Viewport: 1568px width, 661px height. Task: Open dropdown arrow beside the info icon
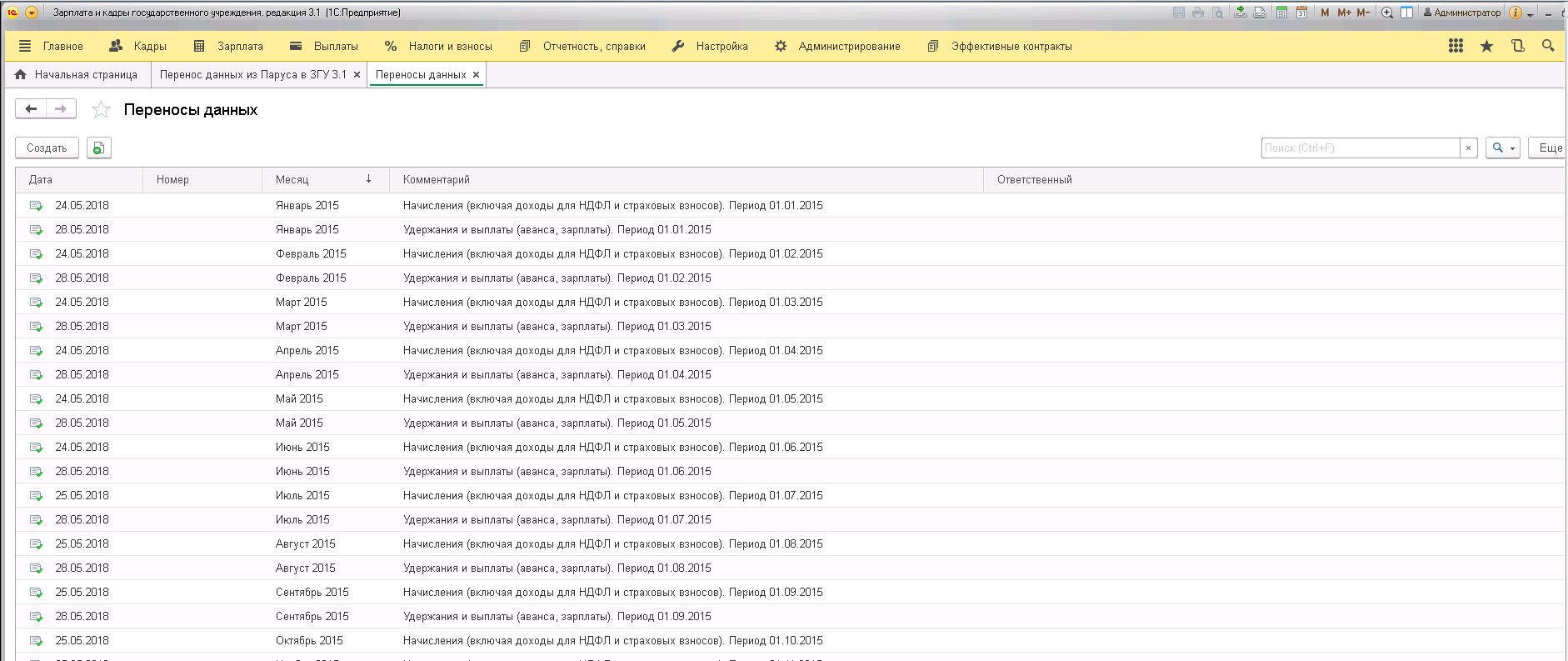point(1530,14)
